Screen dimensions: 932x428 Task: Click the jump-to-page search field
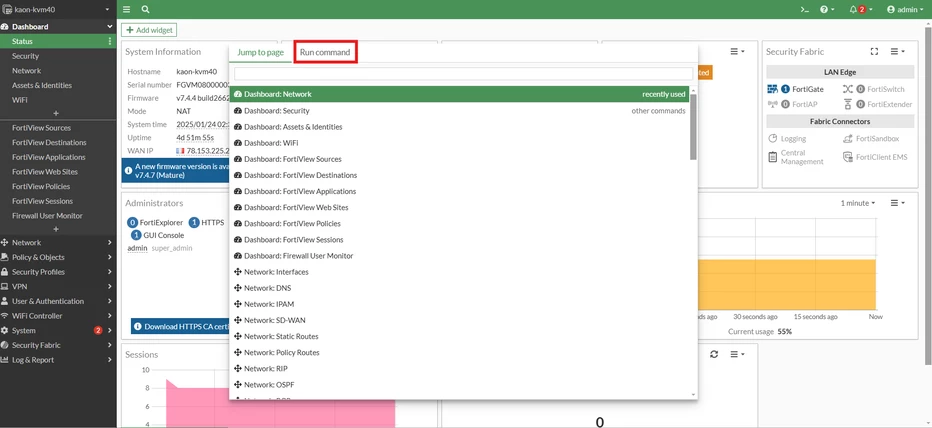click(463, 74)
